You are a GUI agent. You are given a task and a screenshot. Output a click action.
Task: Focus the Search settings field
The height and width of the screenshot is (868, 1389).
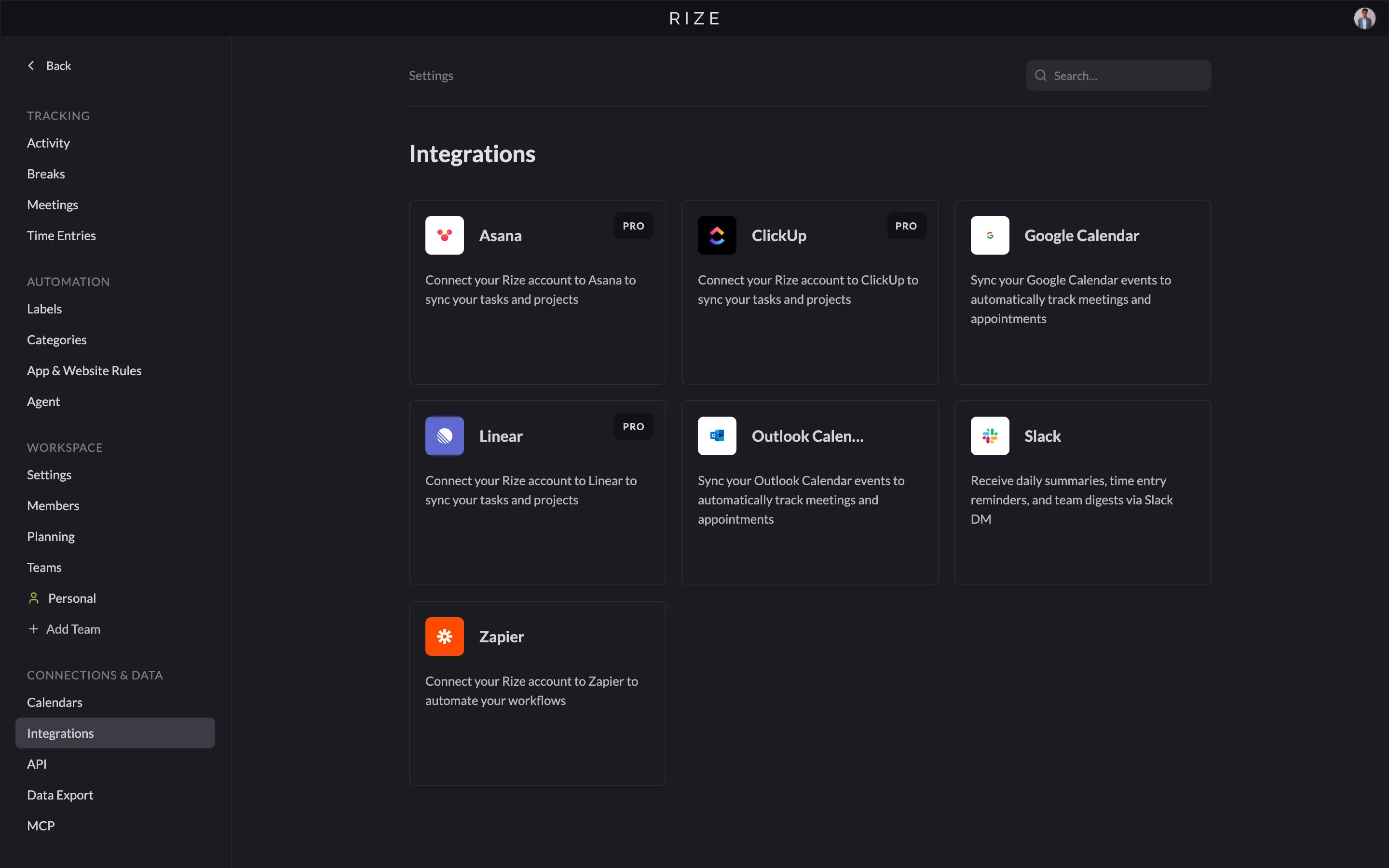point(1118,75)
